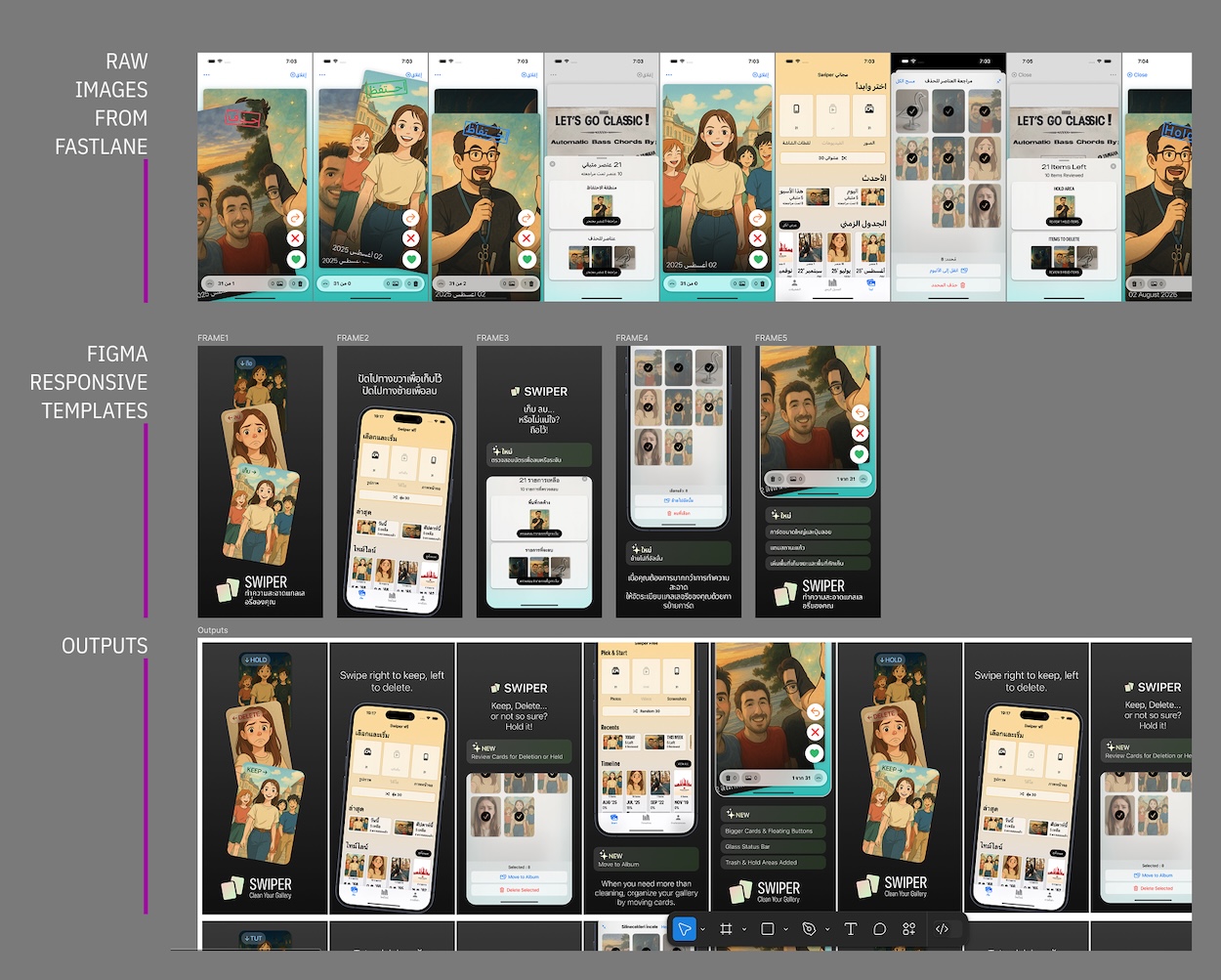Select the Pen tool

(x=810, y=929)
